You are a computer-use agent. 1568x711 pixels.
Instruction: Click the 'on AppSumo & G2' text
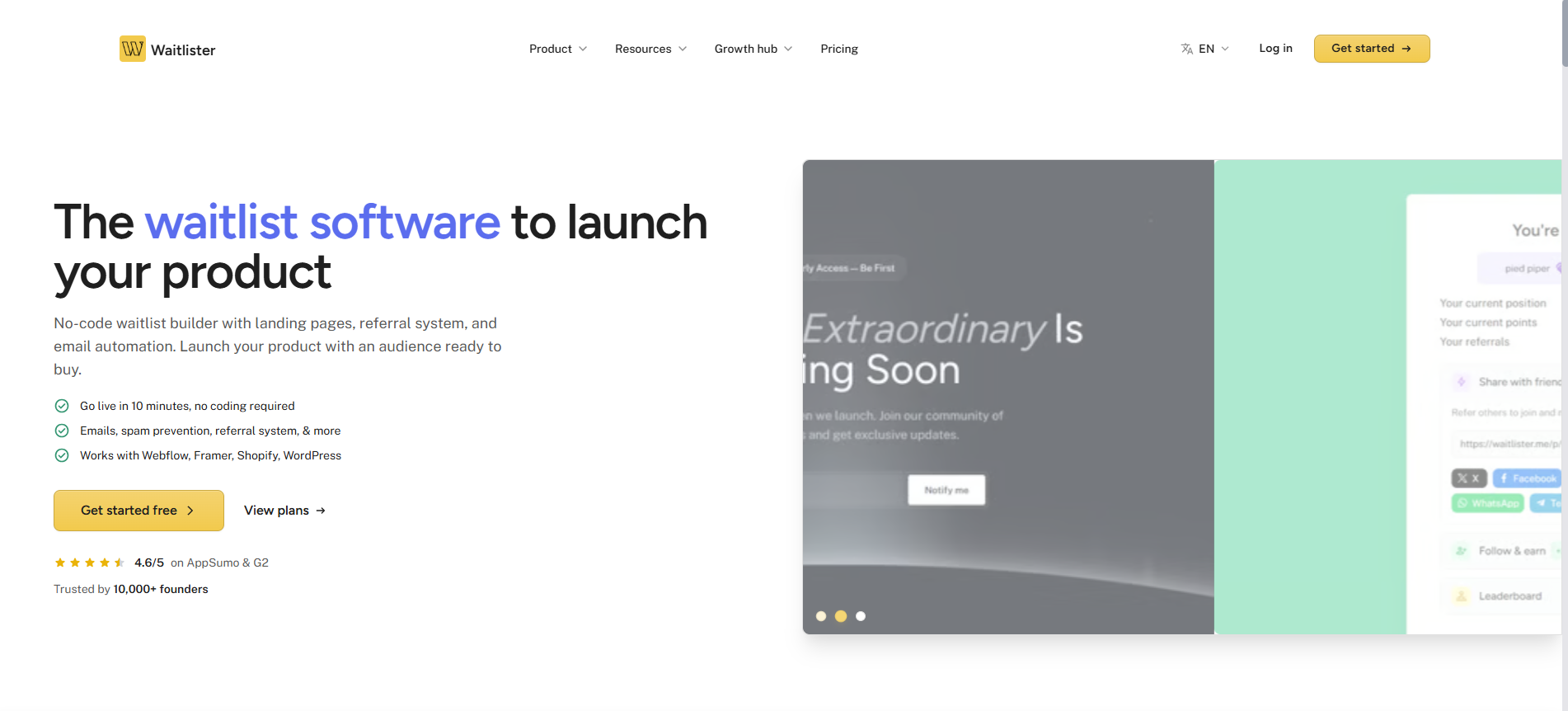(219, 563)
